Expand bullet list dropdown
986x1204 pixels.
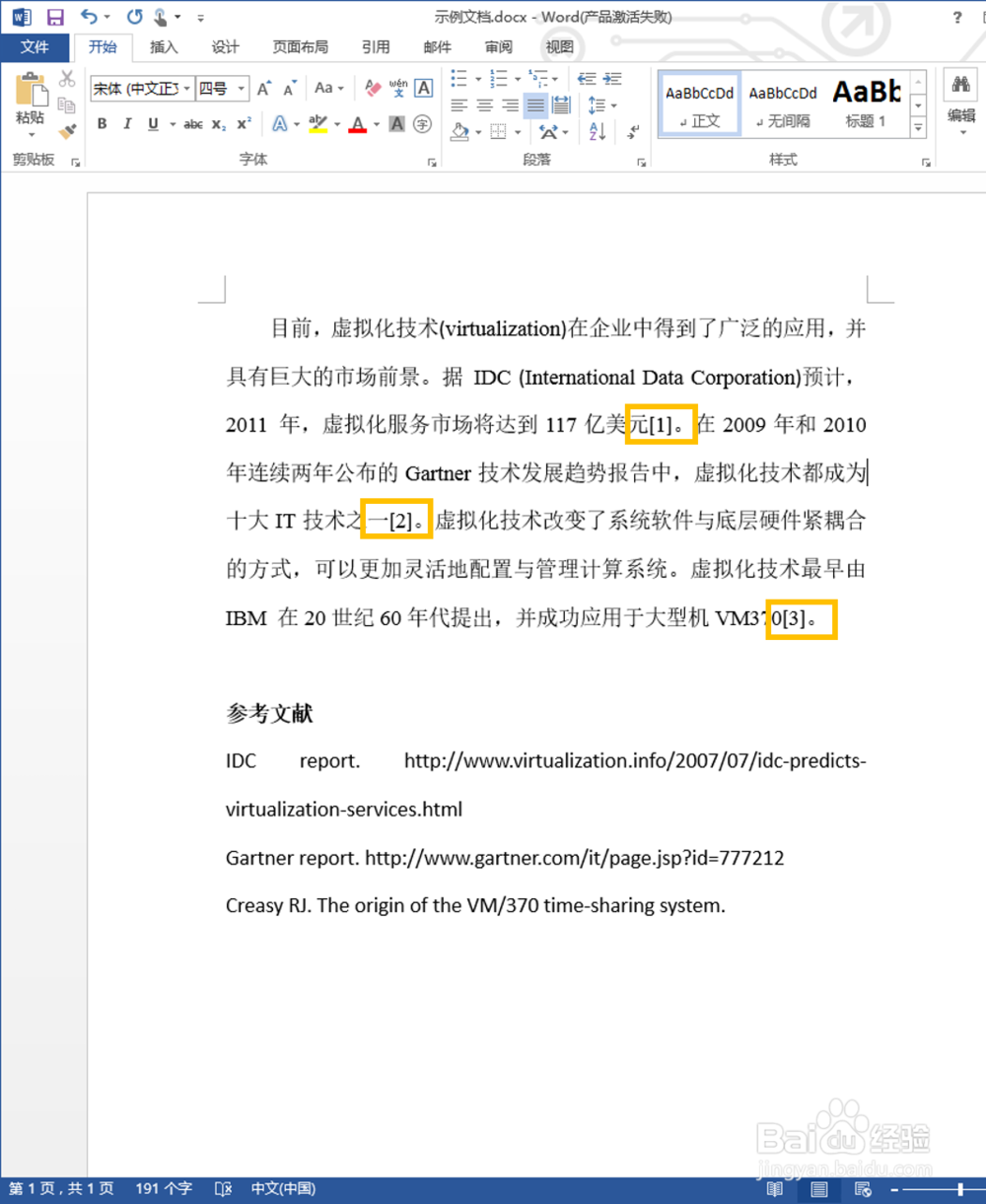point(478,79)
